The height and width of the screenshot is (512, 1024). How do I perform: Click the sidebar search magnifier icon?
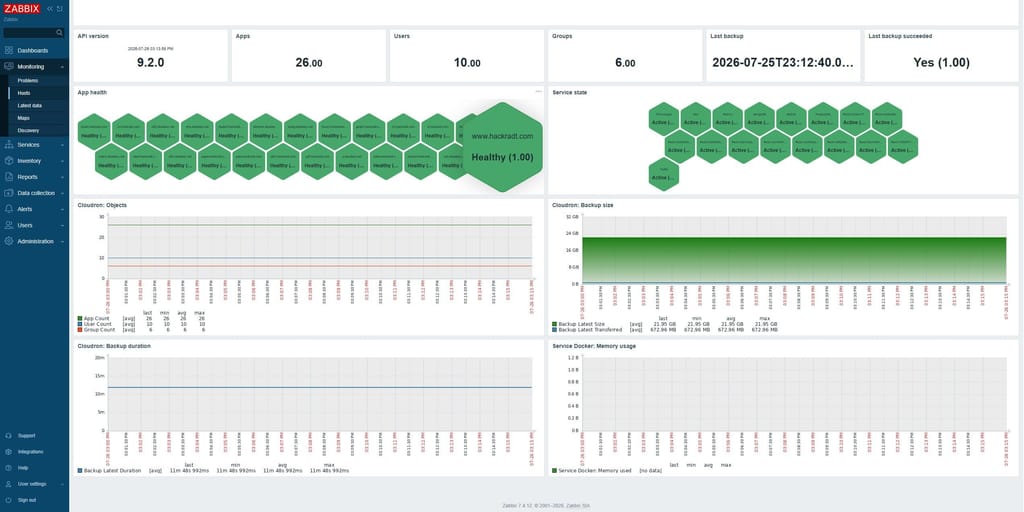coord(59,33)
